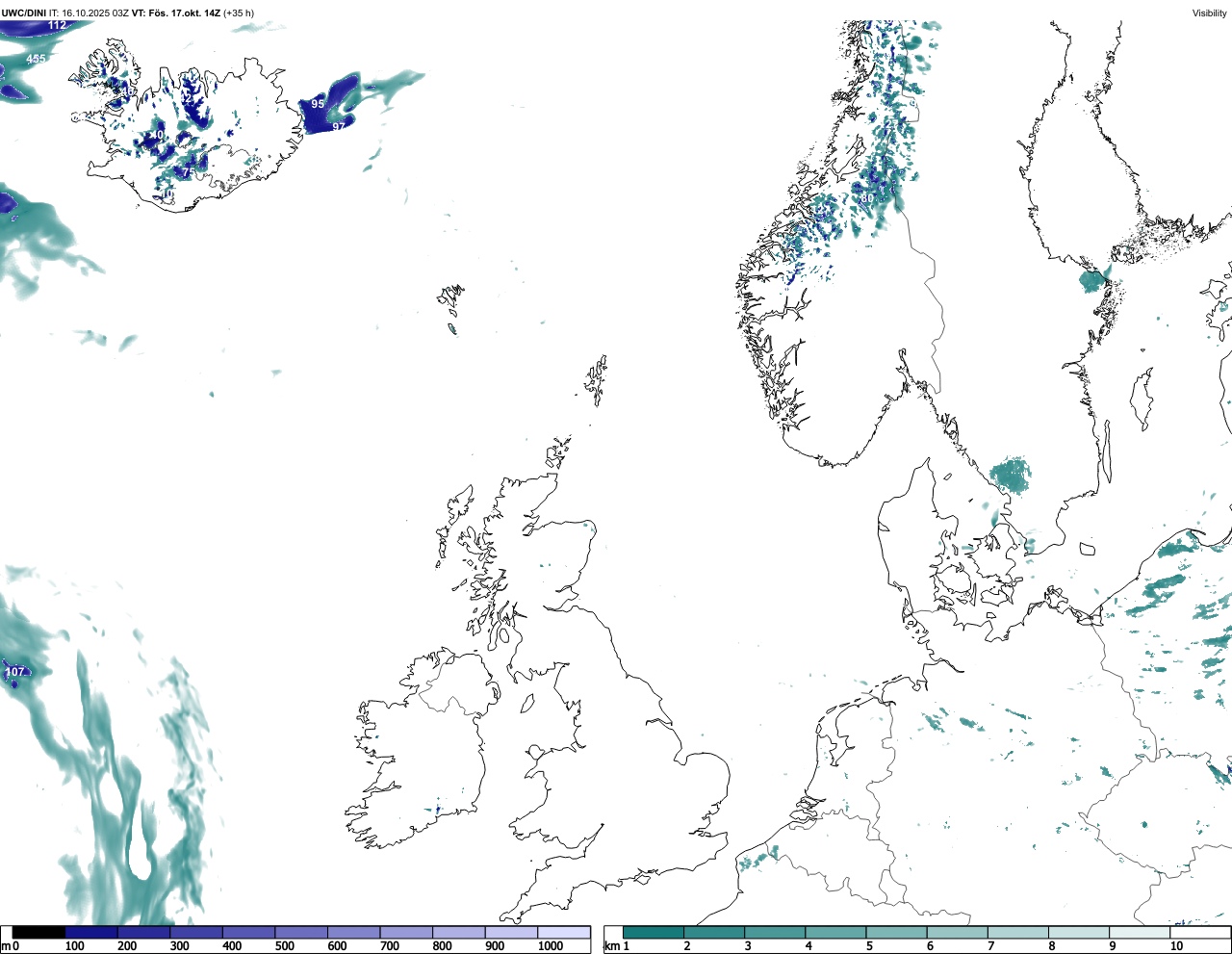Click the '1000' metre scale label

point(551,946)
